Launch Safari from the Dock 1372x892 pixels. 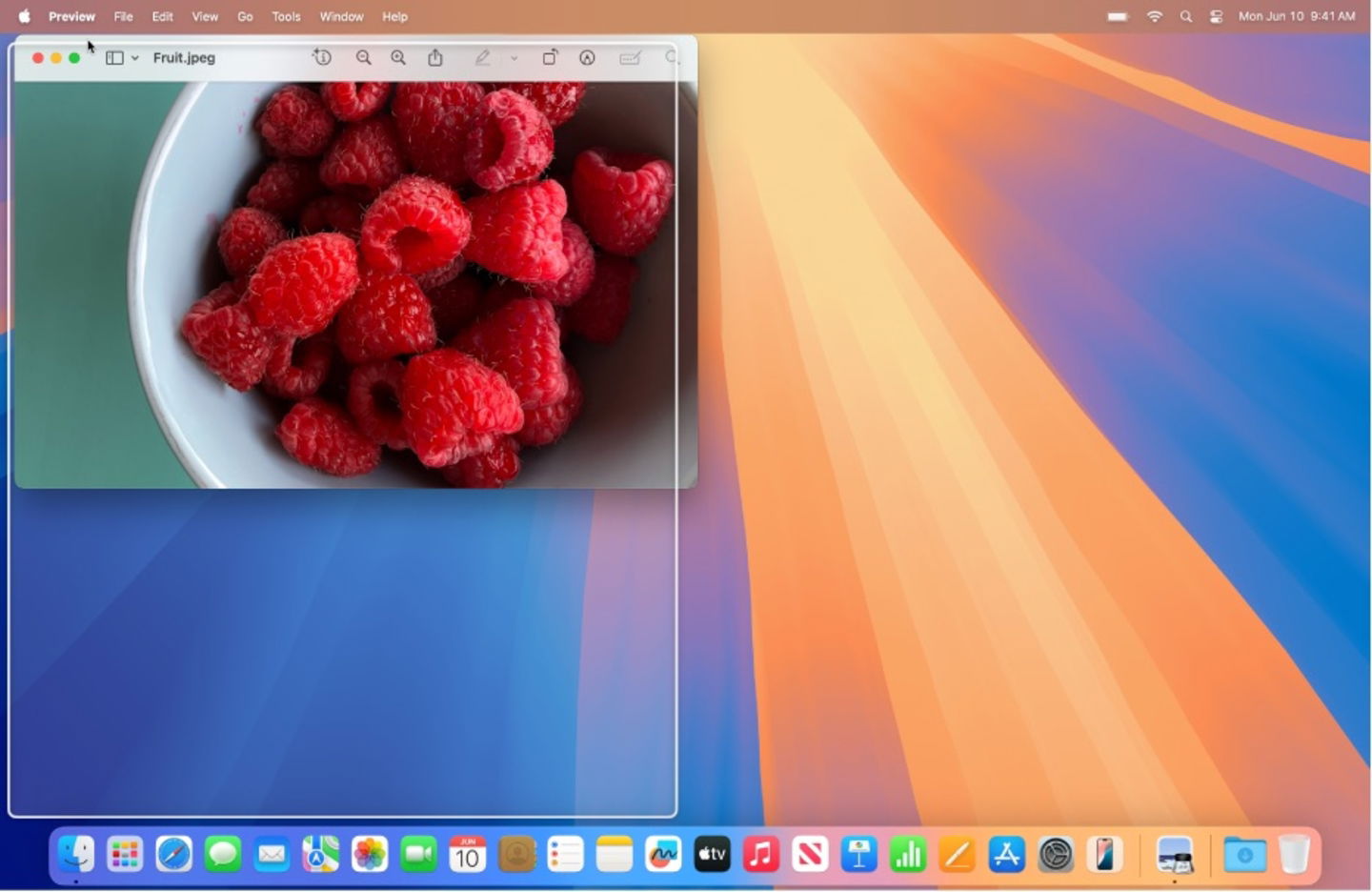[x=174, y=854]
